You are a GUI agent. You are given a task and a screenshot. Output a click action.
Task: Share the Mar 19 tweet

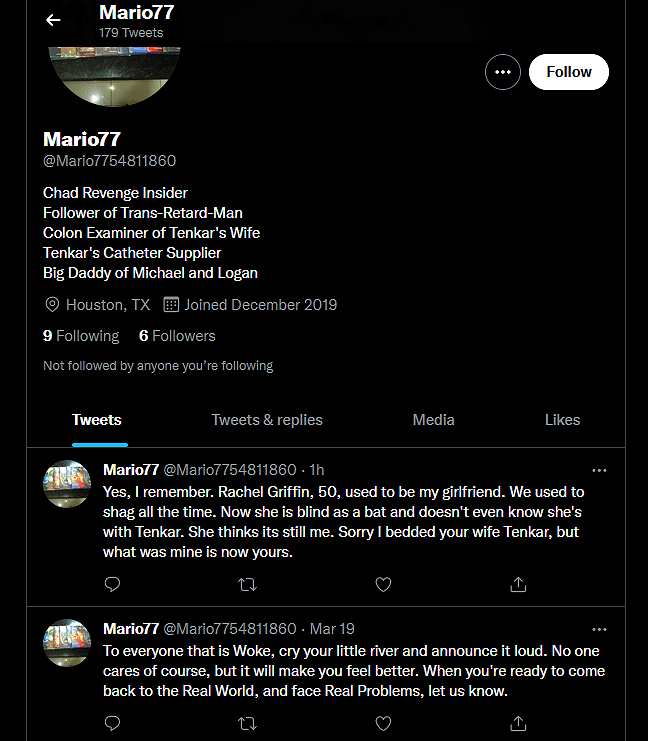coord(518,722)
